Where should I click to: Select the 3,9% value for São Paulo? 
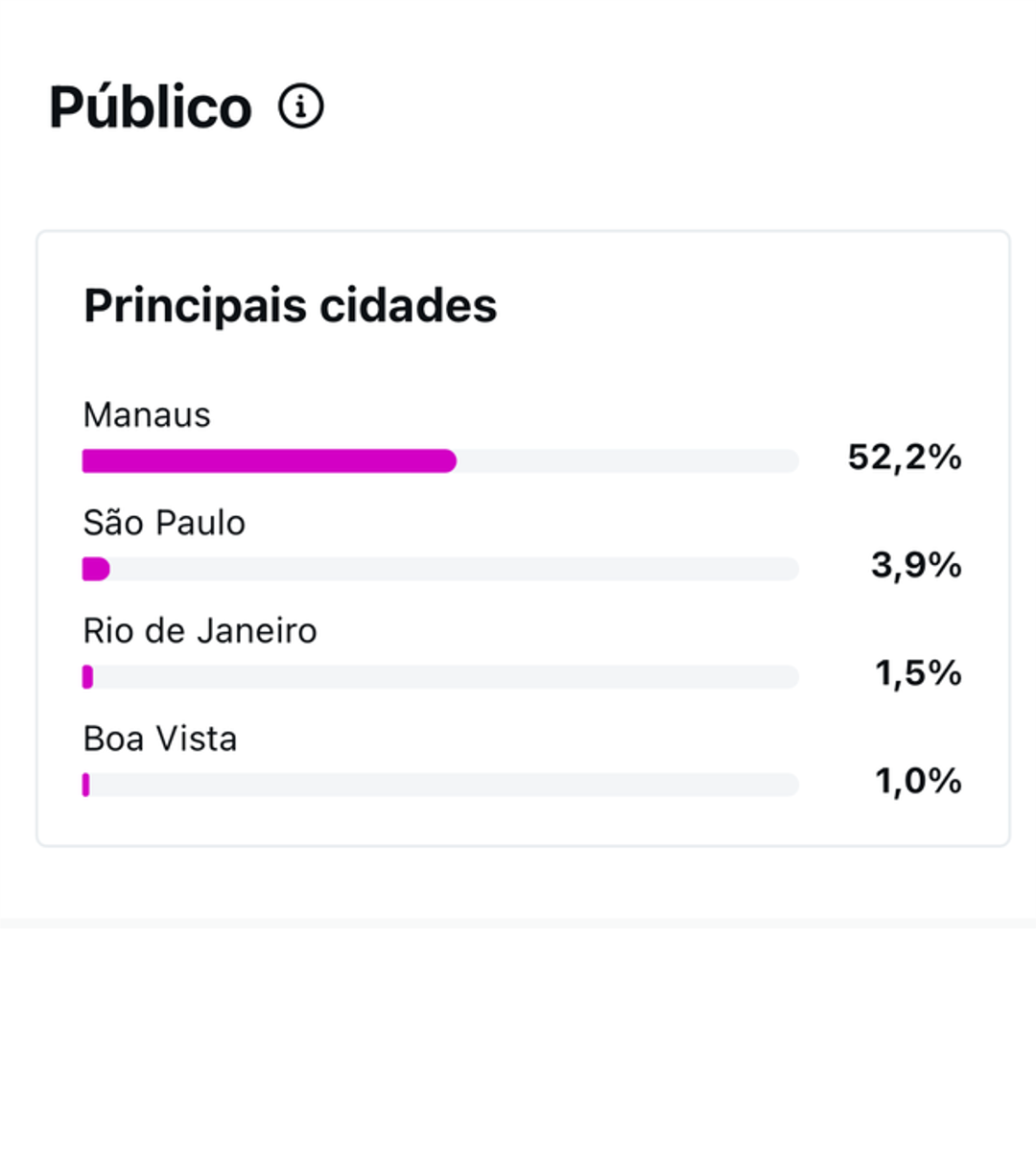tap(915, 567)
